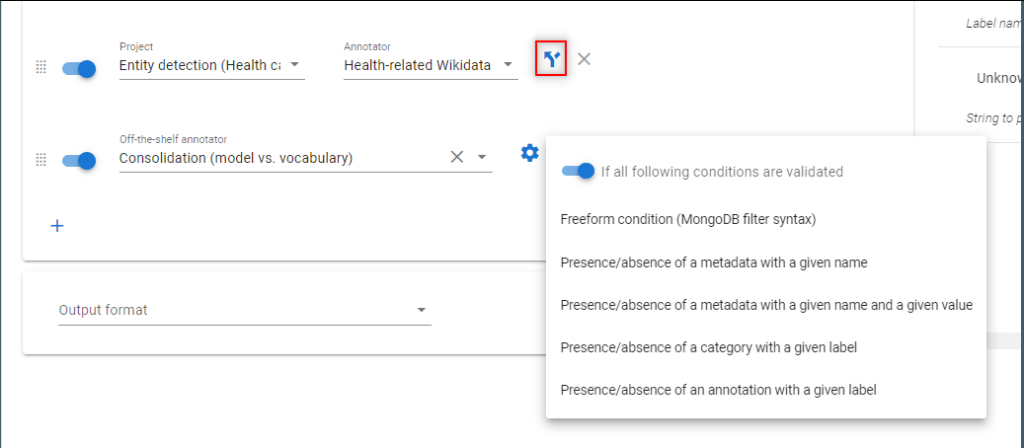Toggle 'If all following conditions are validated'
The height and width of the screenshot is (448, 1024).
tap(578, 171)
